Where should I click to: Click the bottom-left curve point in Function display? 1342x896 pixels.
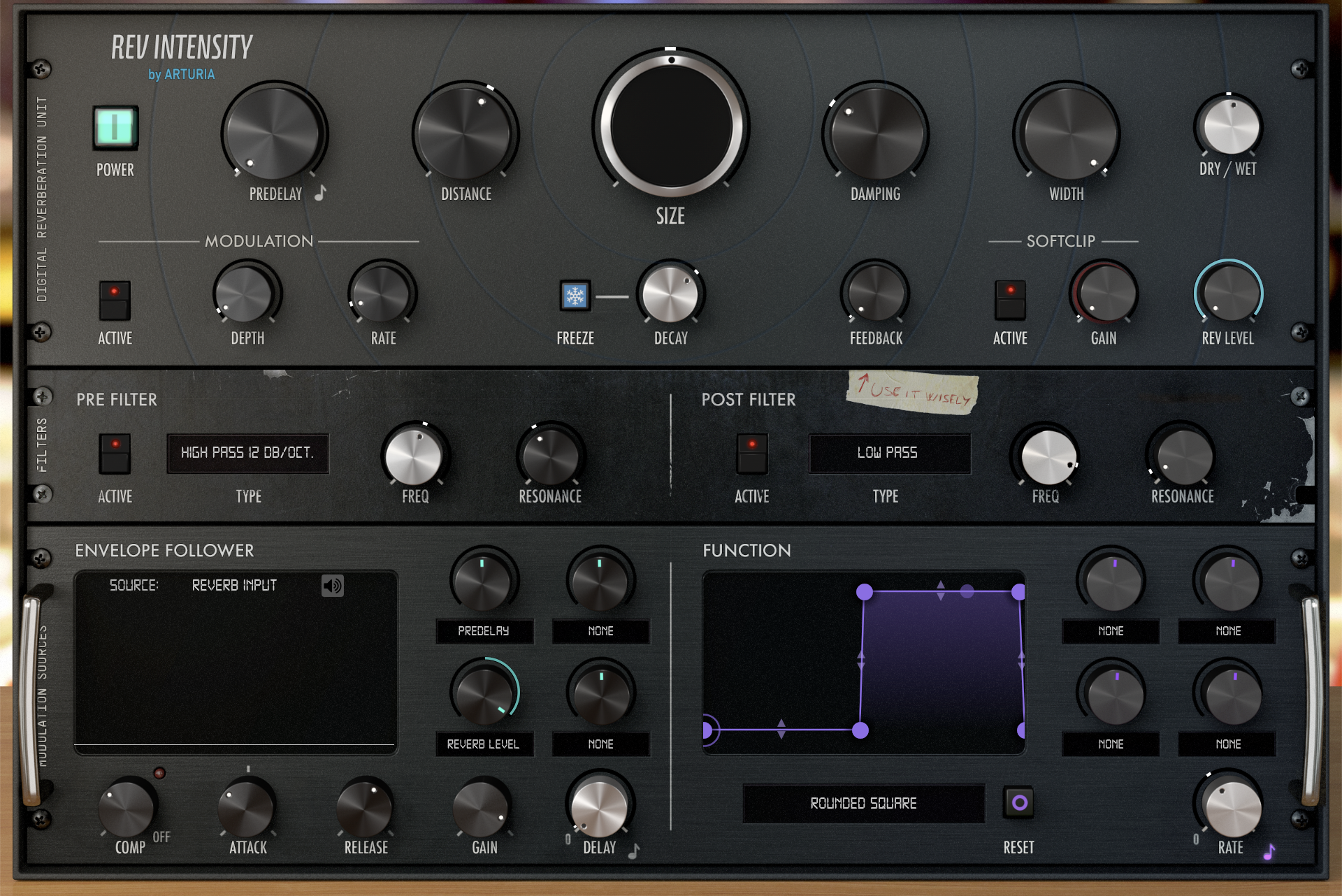click(x=708, y=730)
